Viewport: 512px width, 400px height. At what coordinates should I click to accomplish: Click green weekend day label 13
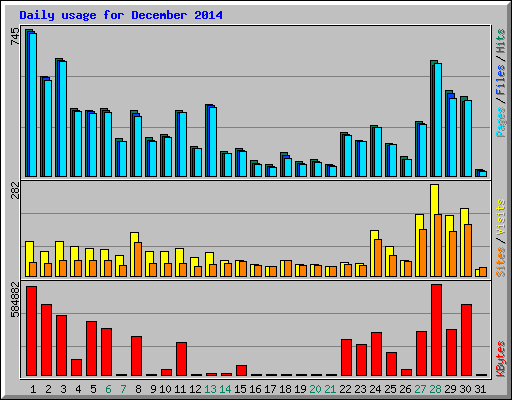click(210, 389)
